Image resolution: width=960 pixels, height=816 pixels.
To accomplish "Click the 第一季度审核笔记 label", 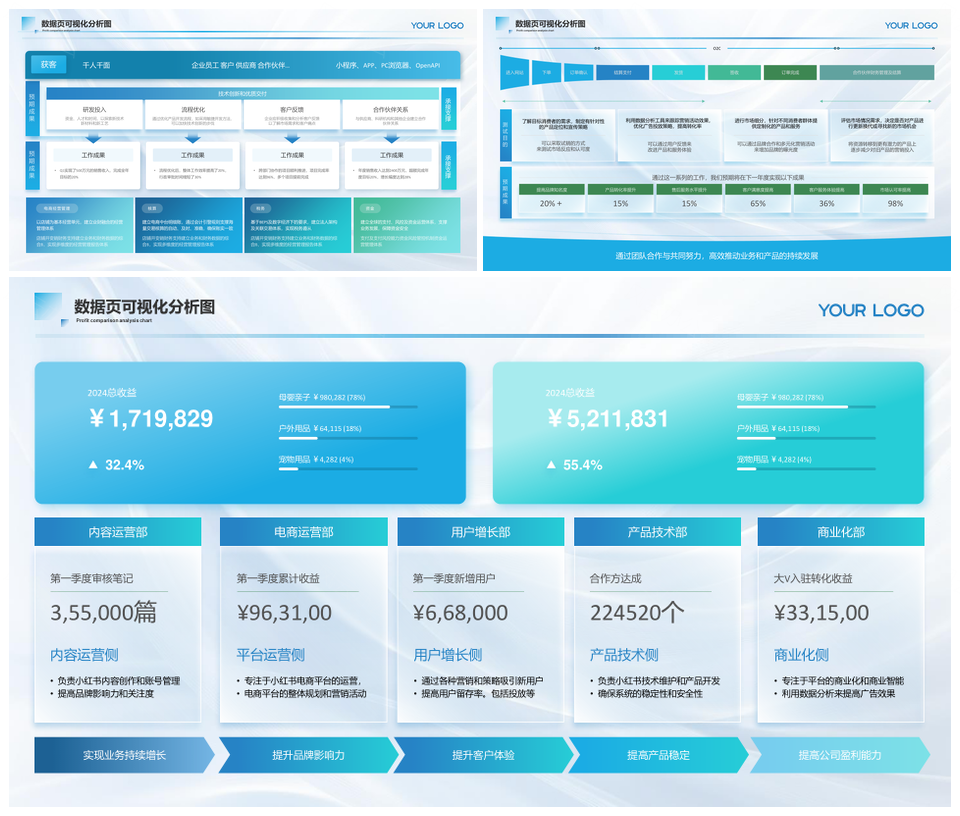I will pyautogui.click(x=92, y=578).
